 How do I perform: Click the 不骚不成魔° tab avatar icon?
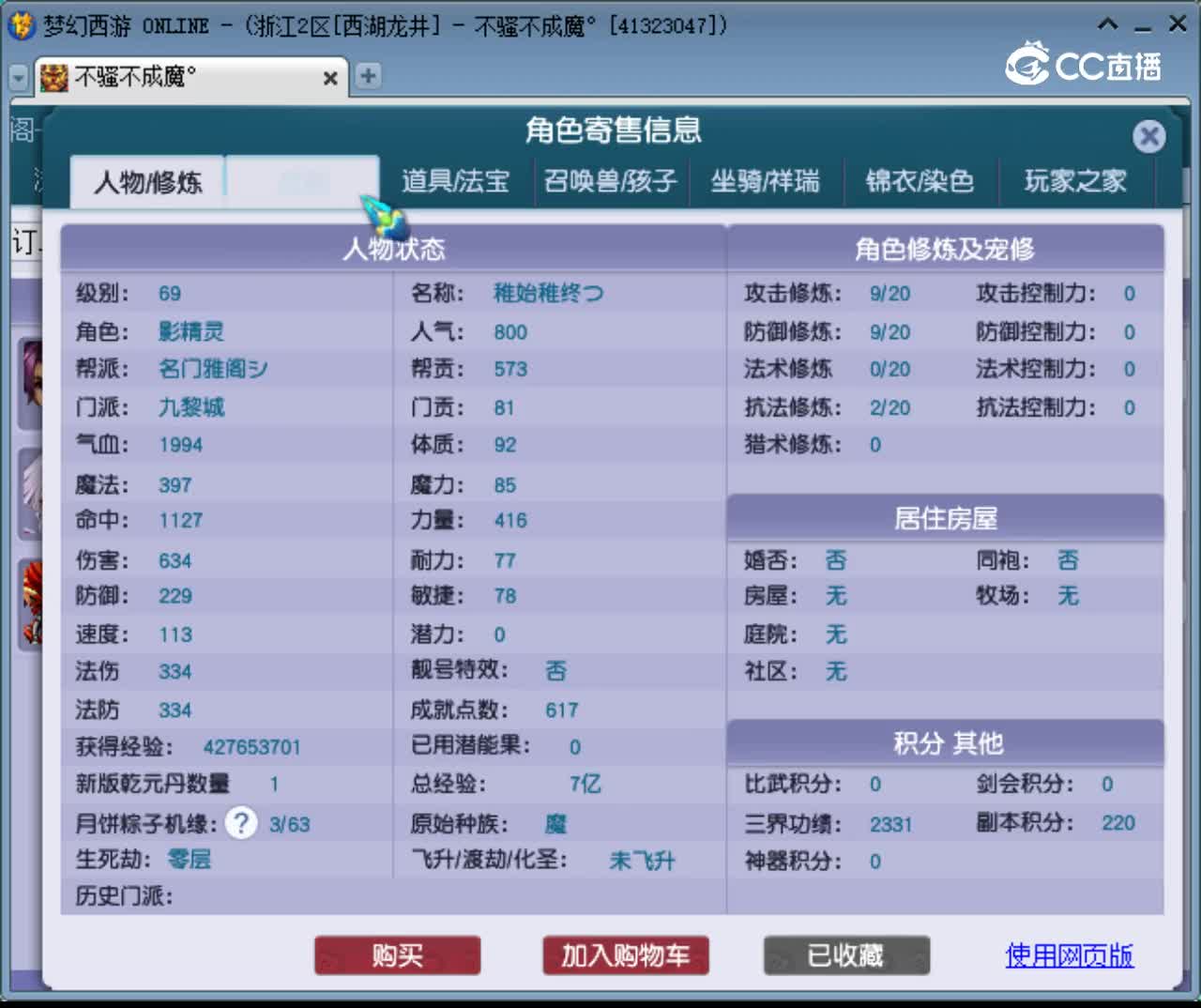click(53, 77)
